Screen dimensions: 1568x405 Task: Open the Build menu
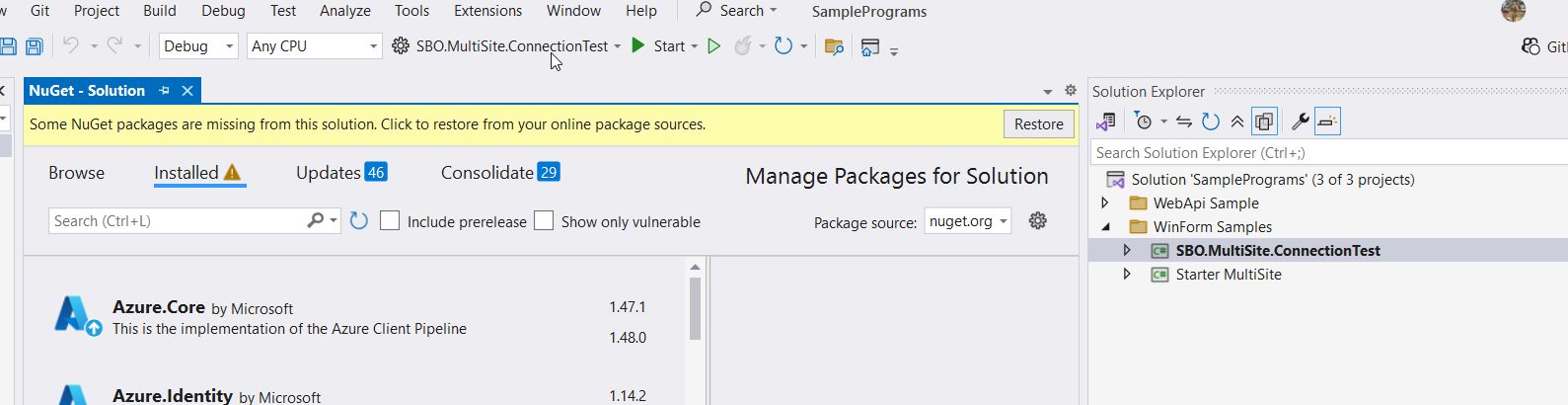[160, 11]
